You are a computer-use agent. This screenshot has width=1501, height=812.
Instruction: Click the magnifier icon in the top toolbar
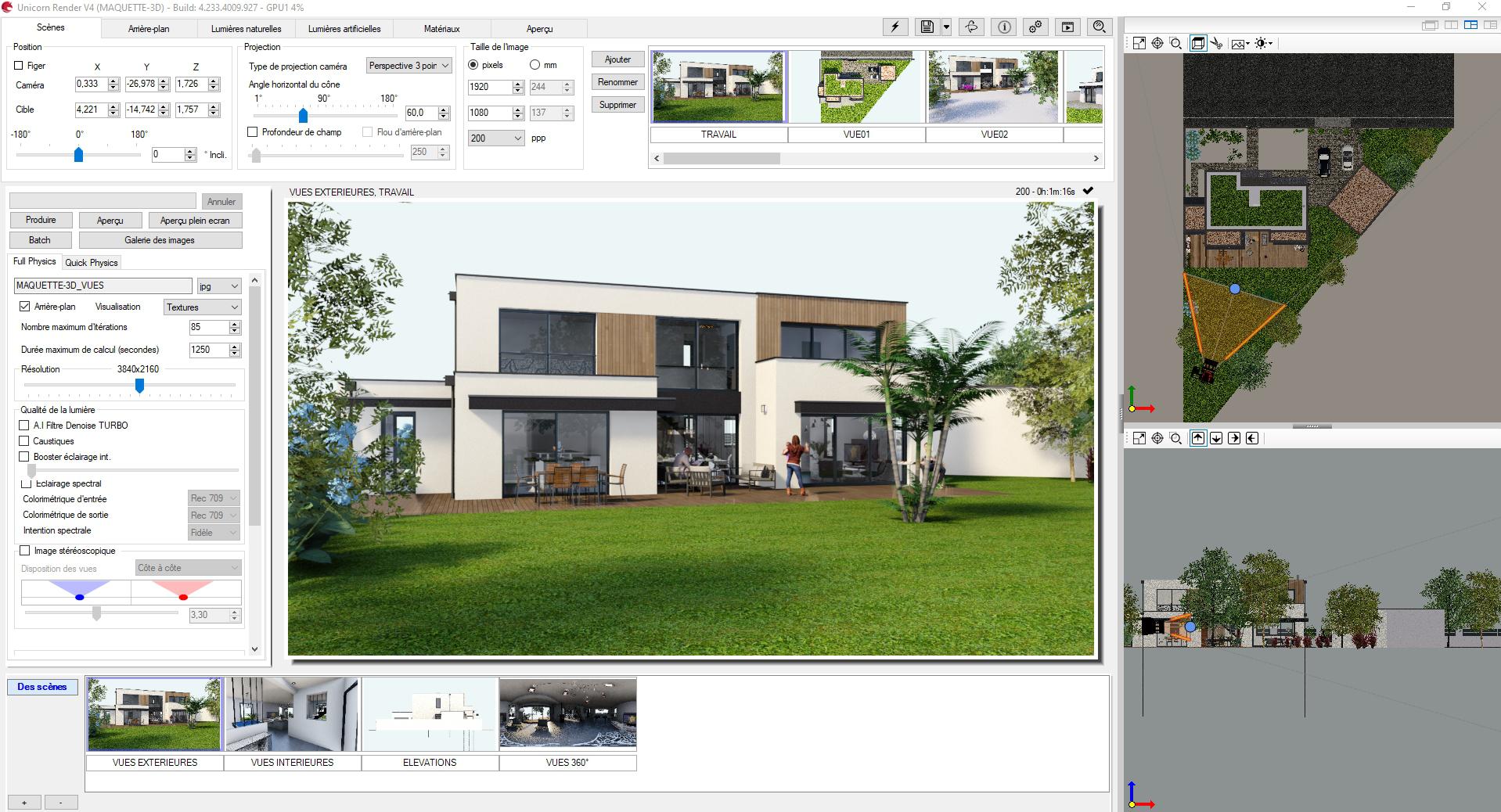click(x=1099, y=27)
